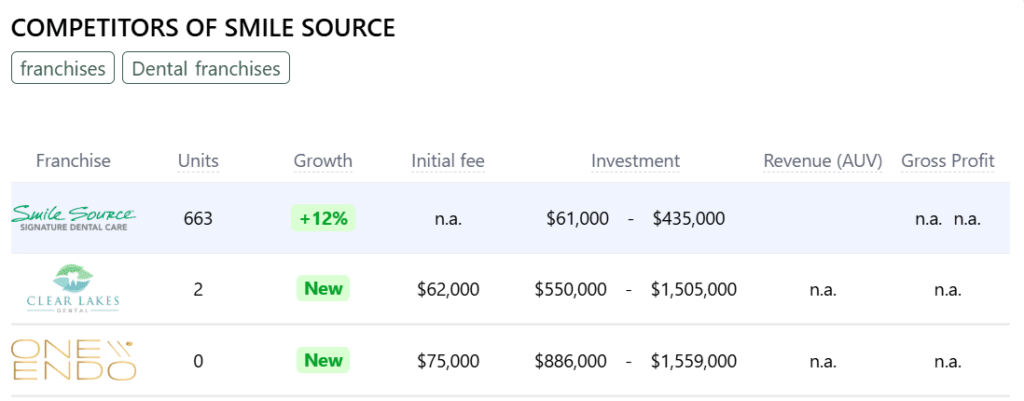Viewport: 1024px width, 401px height.
Task: Sort by the Investment column header
Action: coord(635,161)
